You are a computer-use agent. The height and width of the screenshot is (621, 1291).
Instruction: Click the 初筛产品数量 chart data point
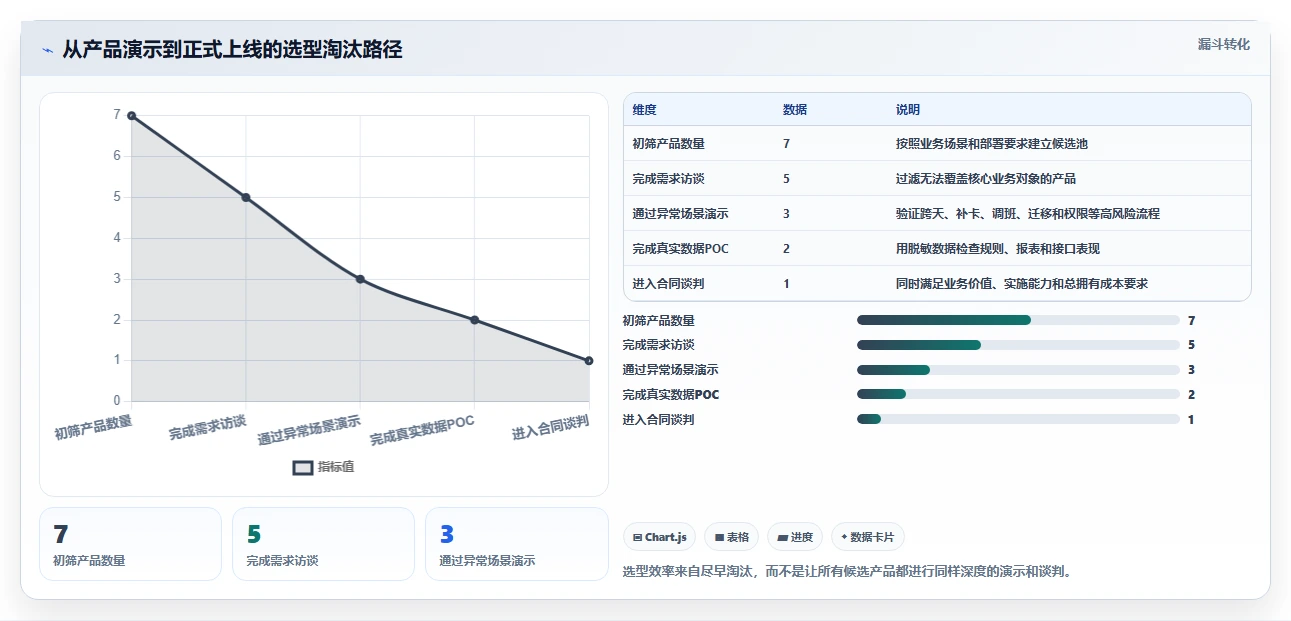click(x=131, y=116)
